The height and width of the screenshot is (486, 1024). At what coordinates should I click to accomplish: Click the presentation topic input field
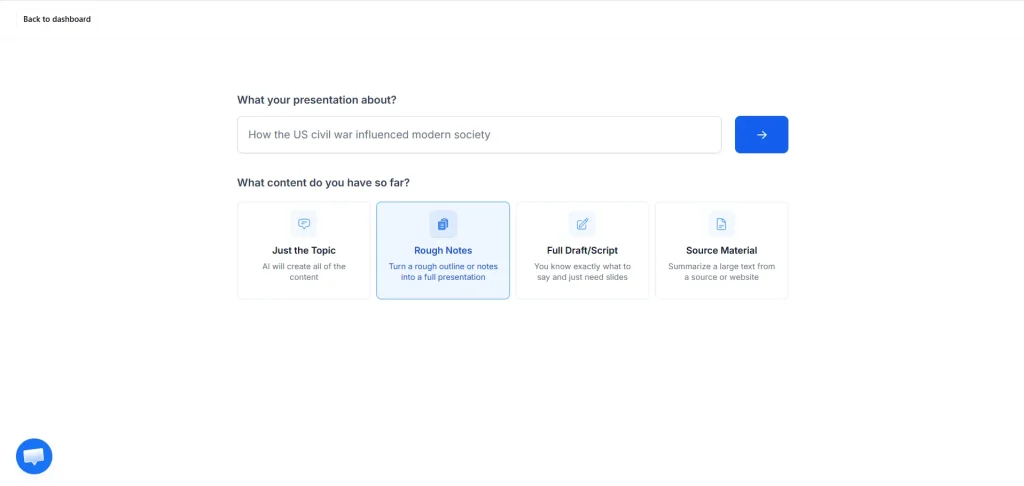click(x=479, y=135)
